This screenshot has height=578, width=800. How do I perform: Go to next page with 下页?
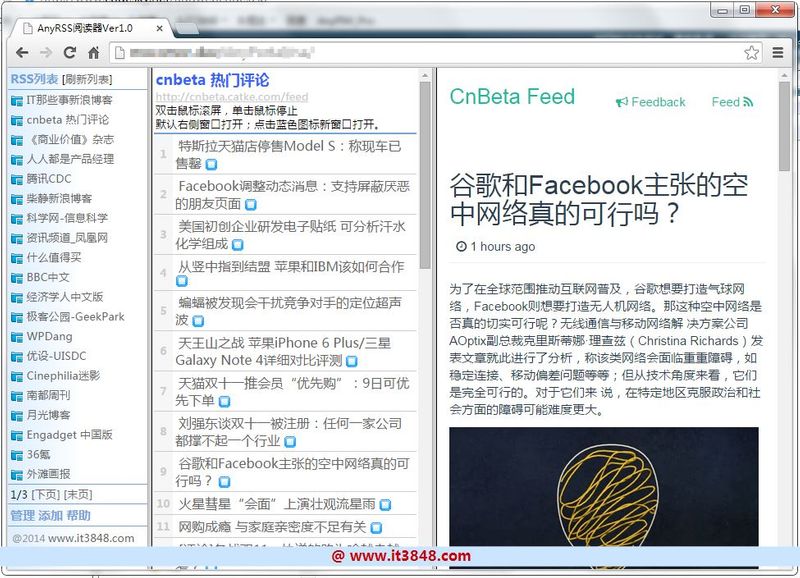click(46, 495)
